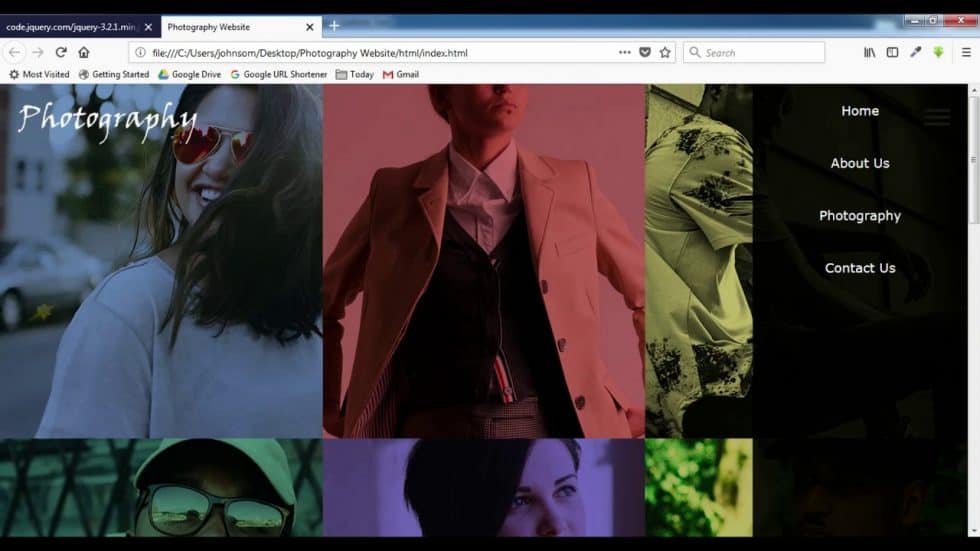Click the green download arrow icon
Image resolution: width=980 pixels, height=551 pixels.
(938, 53)
